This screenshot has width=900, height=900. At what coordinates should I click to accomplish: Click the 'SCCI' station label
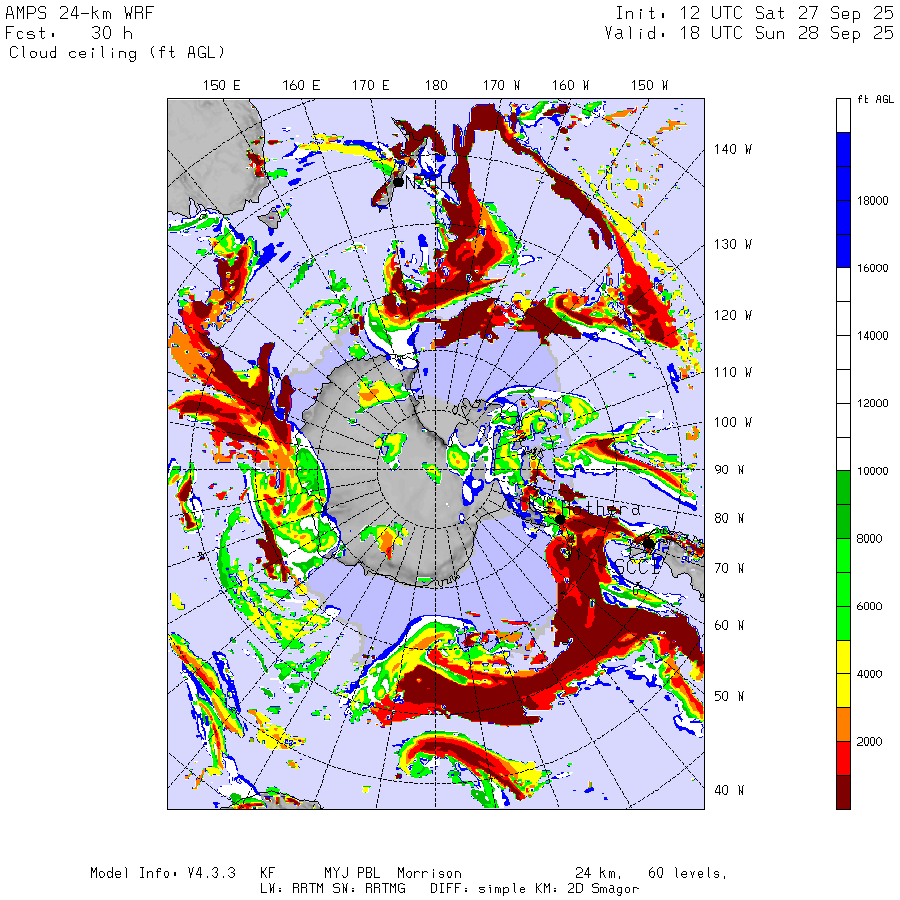[x=638, y=567]
